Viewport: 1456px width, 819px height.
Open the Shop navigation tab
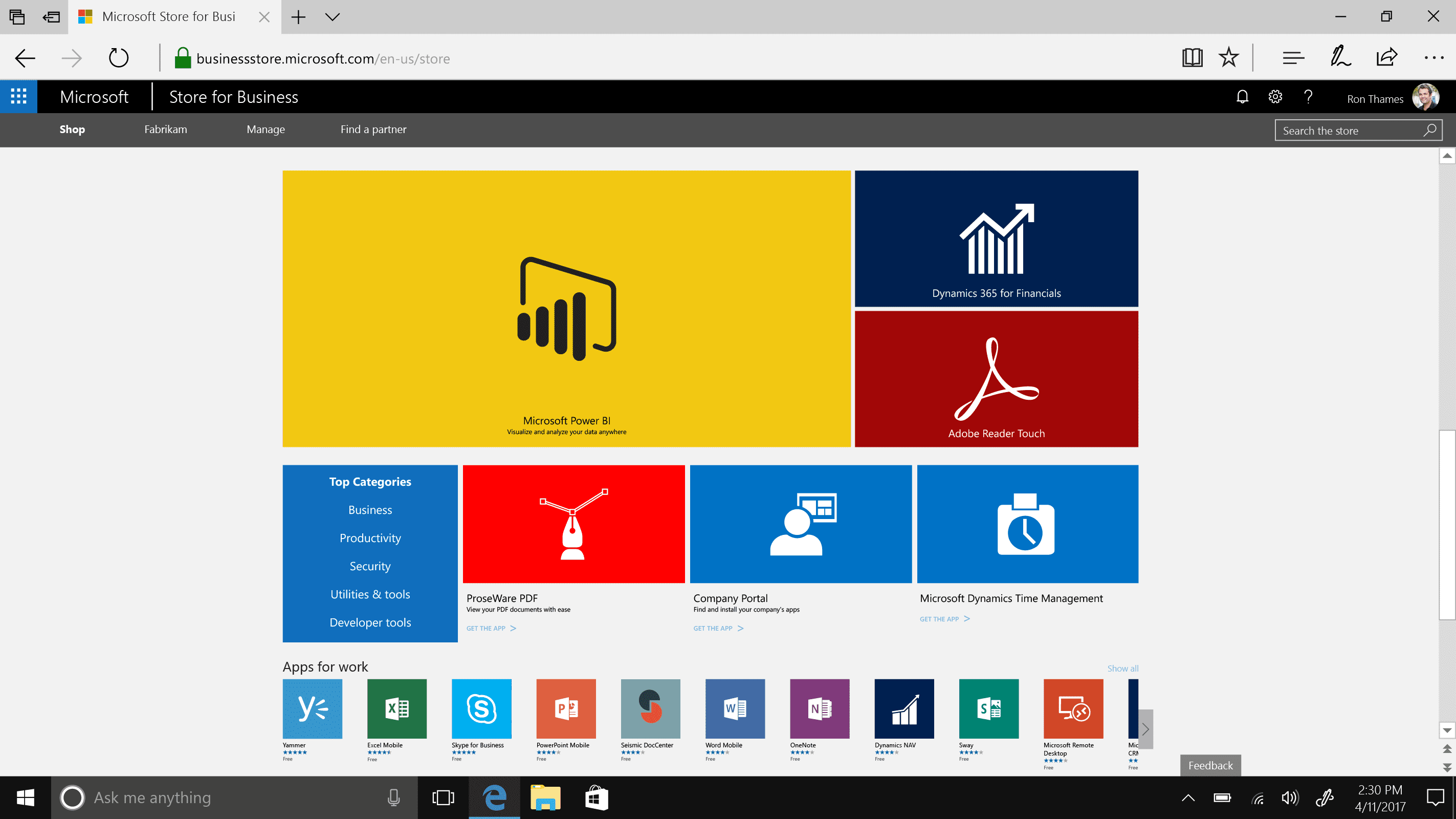(x=72, y=129)
